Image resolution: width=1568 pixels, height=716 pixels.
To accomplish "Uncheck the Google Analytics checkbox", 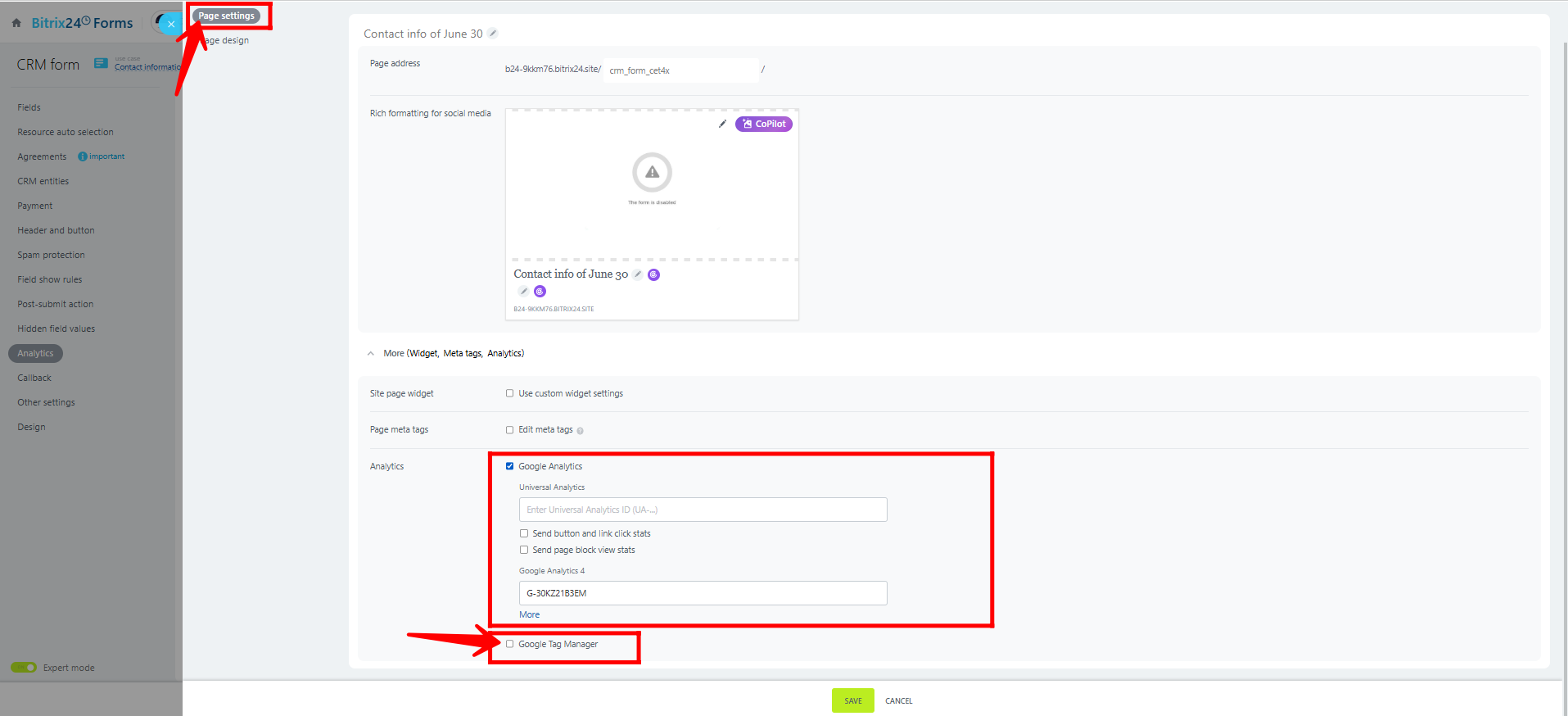I will point(509,466).
